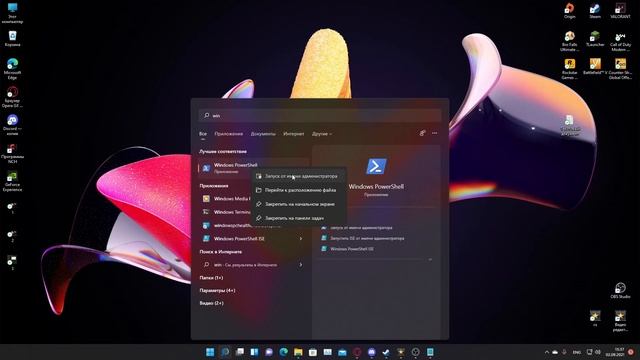Open the Opera GX browser desktop shortcut

pyautogui.click(x=12, y=97)
